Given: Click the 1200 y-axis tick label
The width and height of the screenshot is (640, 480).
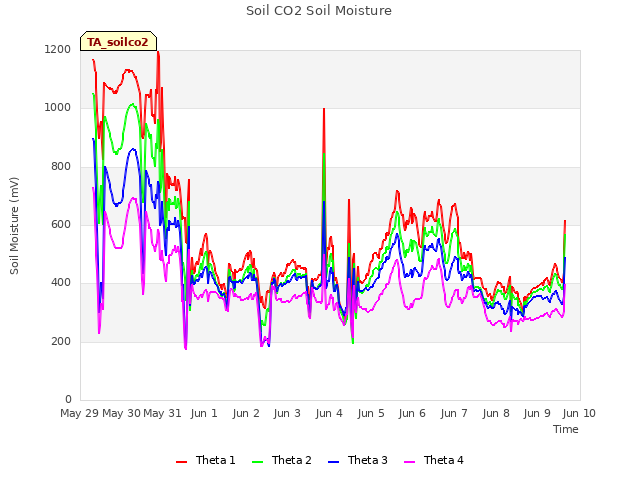Looking at the screenshot, I should tap(58, 49).
